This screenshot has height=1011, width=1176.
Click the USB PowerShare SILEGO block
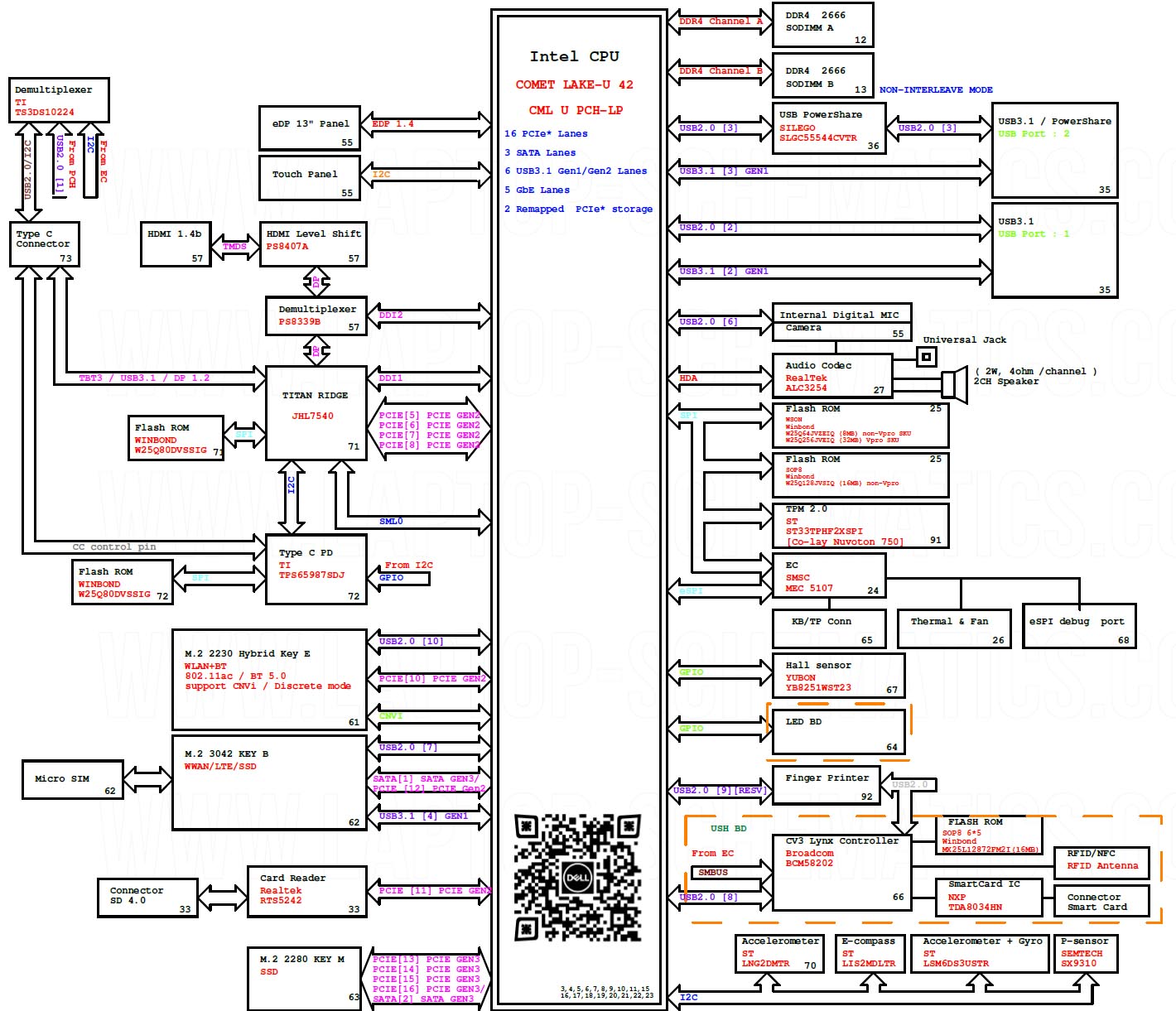tap(828, 128)
